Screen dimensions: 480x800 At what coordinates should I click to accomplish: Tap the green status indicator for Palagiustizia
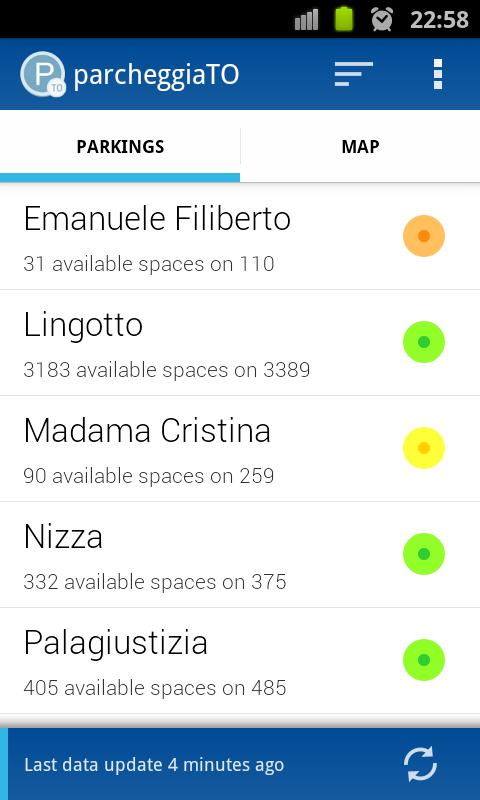coord(424,660)
